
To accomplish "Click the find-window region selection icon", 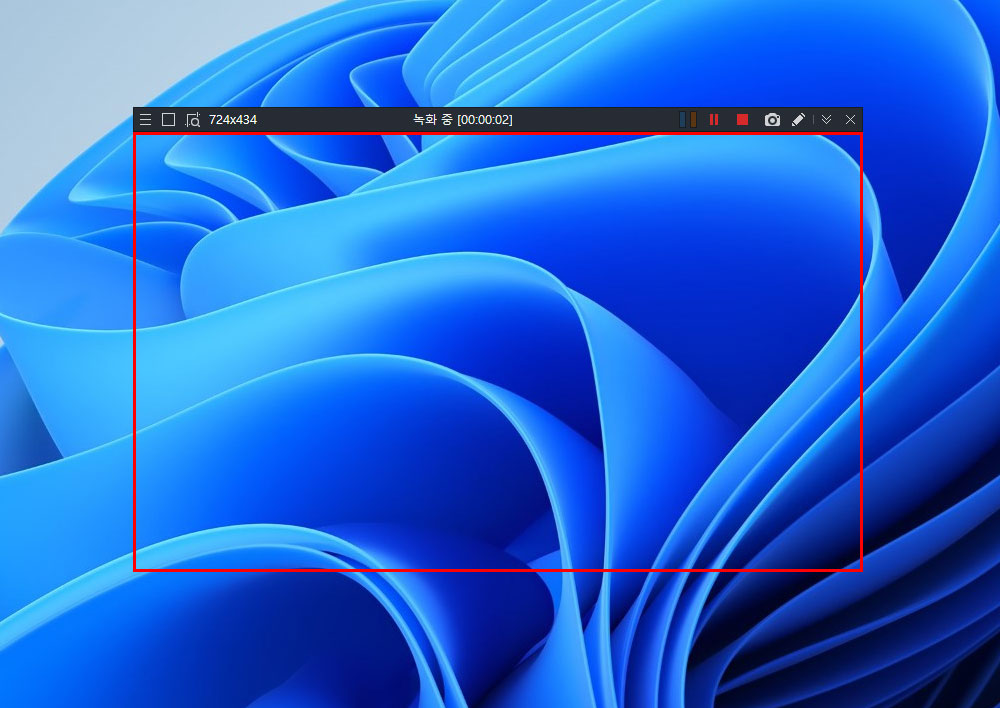I will click(x=193, y=120).
